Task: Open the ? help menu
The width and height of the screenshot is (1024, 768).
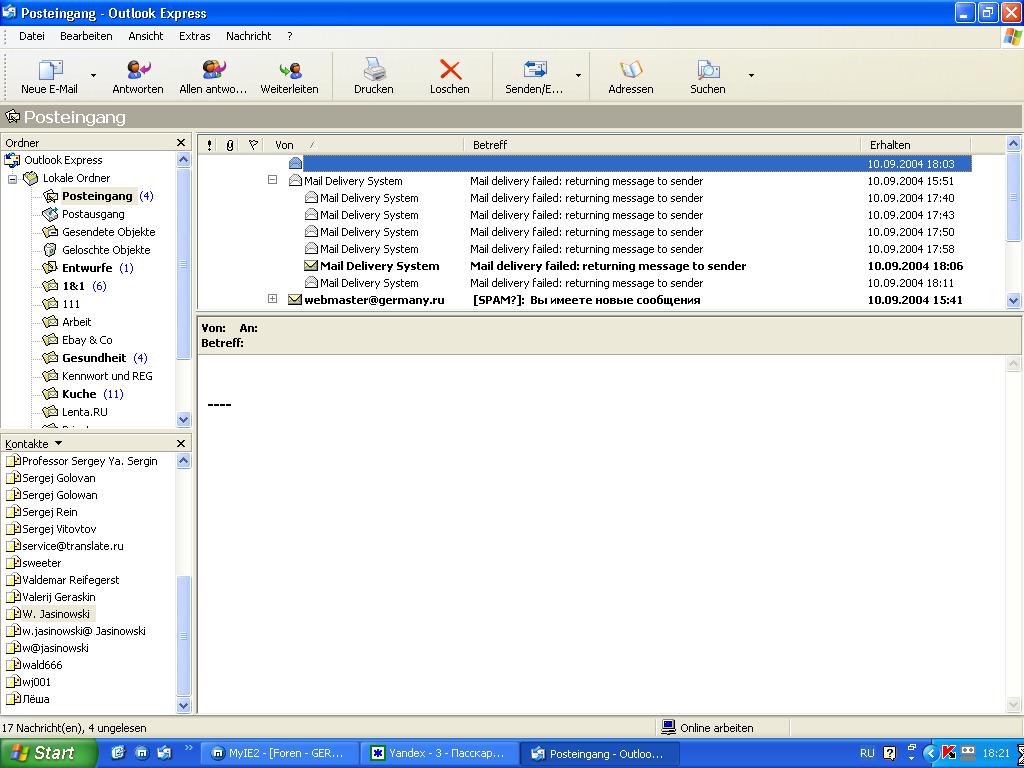Action: coord(290,37)
